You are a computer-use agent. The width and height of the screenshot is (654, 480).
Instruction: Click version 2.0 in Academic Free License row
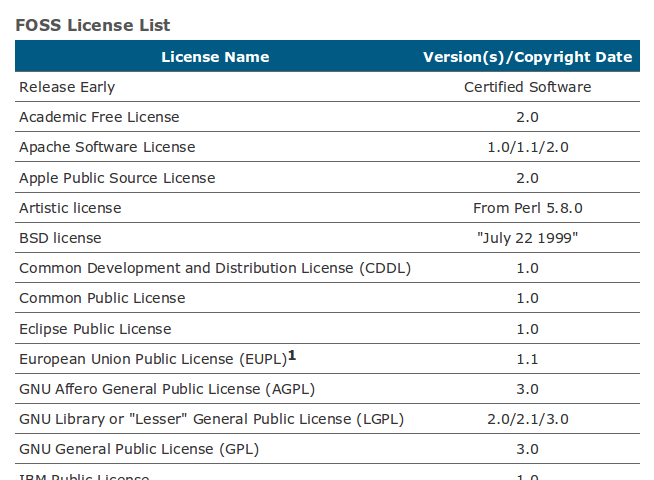pos(528,117)
